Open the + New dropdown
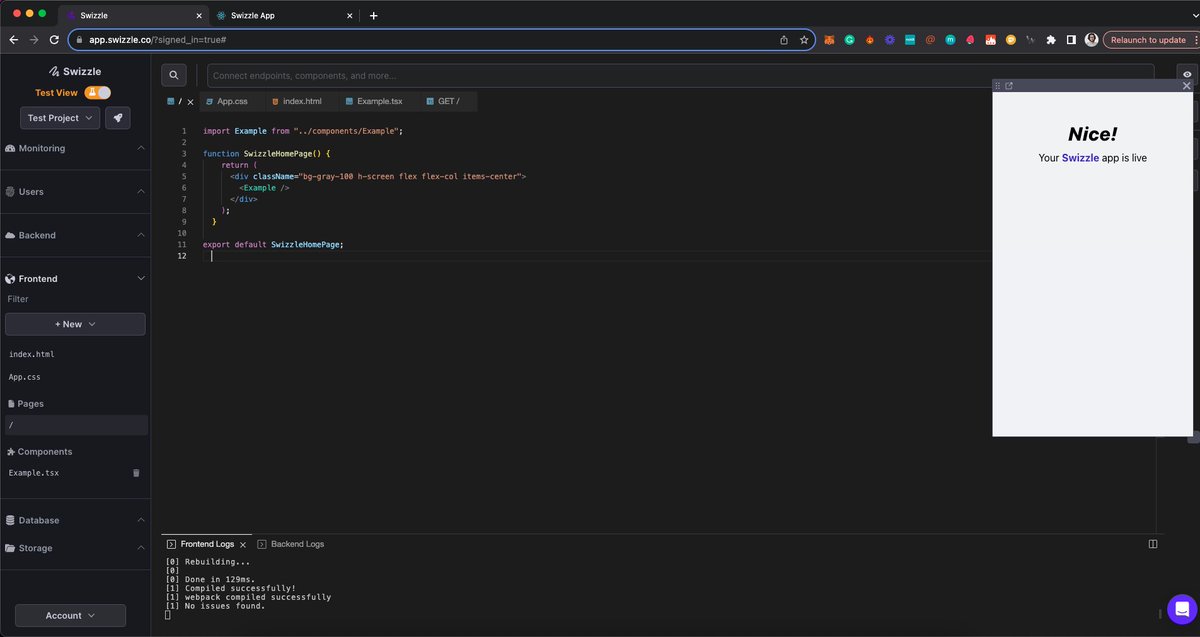The width and height of the screenshot is (1200, 637). (x=75, y=323)
